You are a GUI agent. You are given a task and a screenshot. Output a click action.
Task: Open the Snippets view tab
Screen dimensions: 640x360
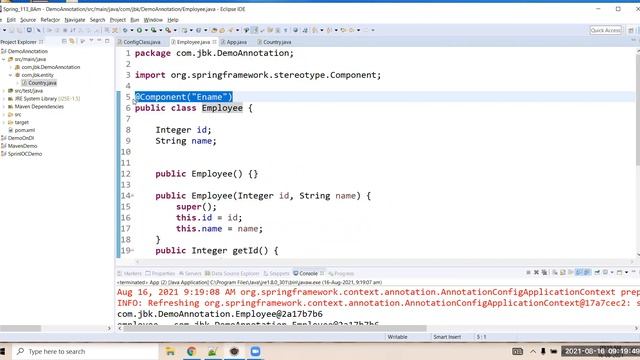[277, 273]
